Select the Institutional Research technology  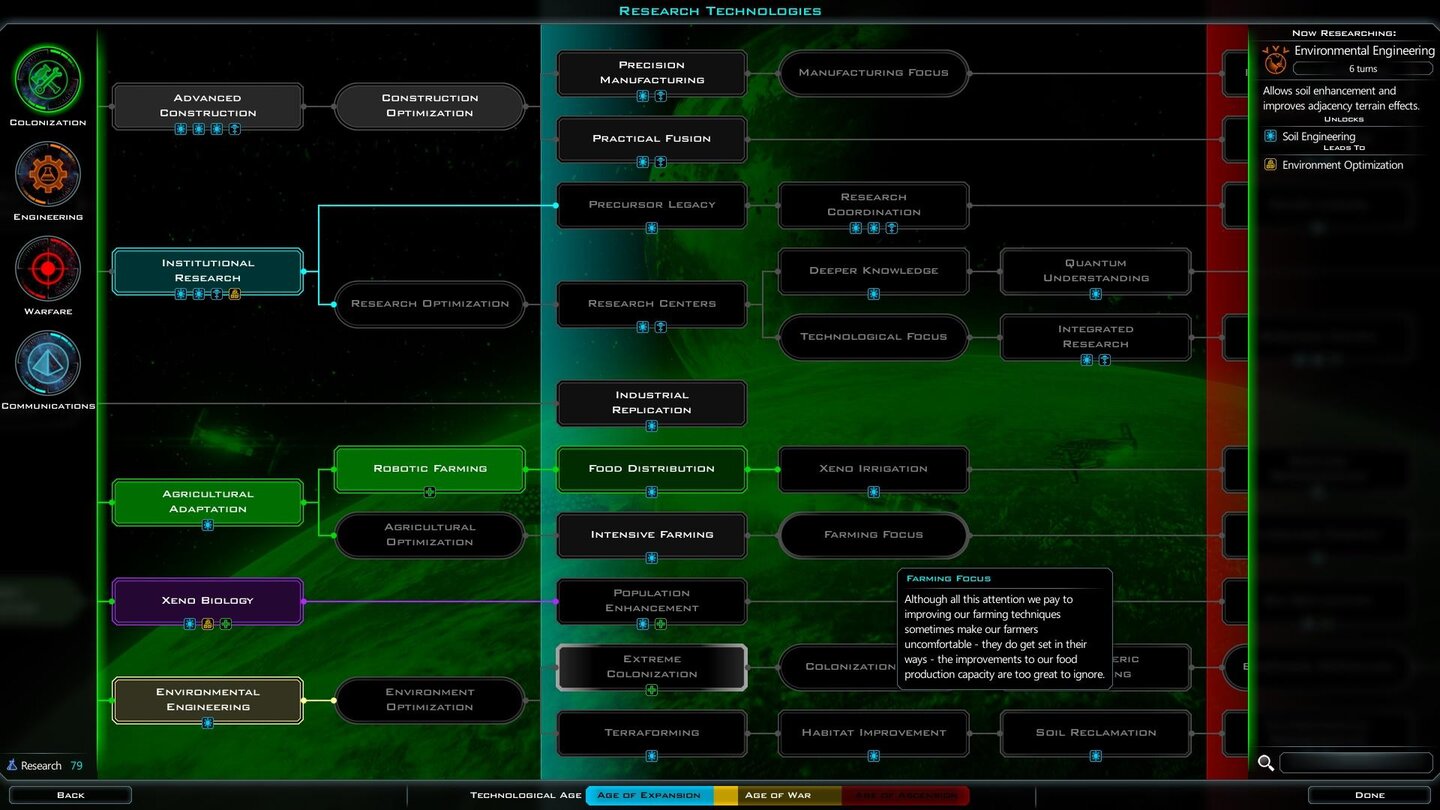(x=208, y=271)
